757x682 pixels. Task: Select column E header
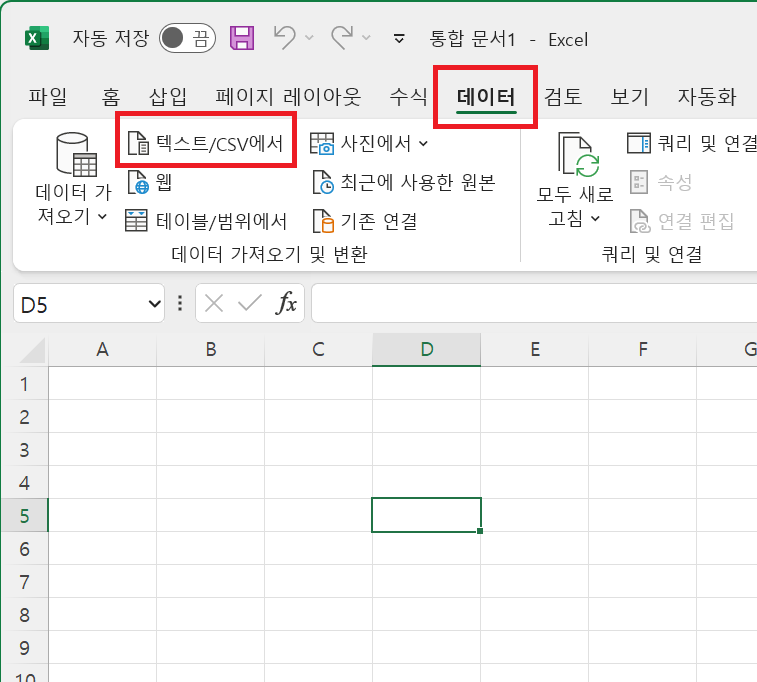tap(535, 349)
